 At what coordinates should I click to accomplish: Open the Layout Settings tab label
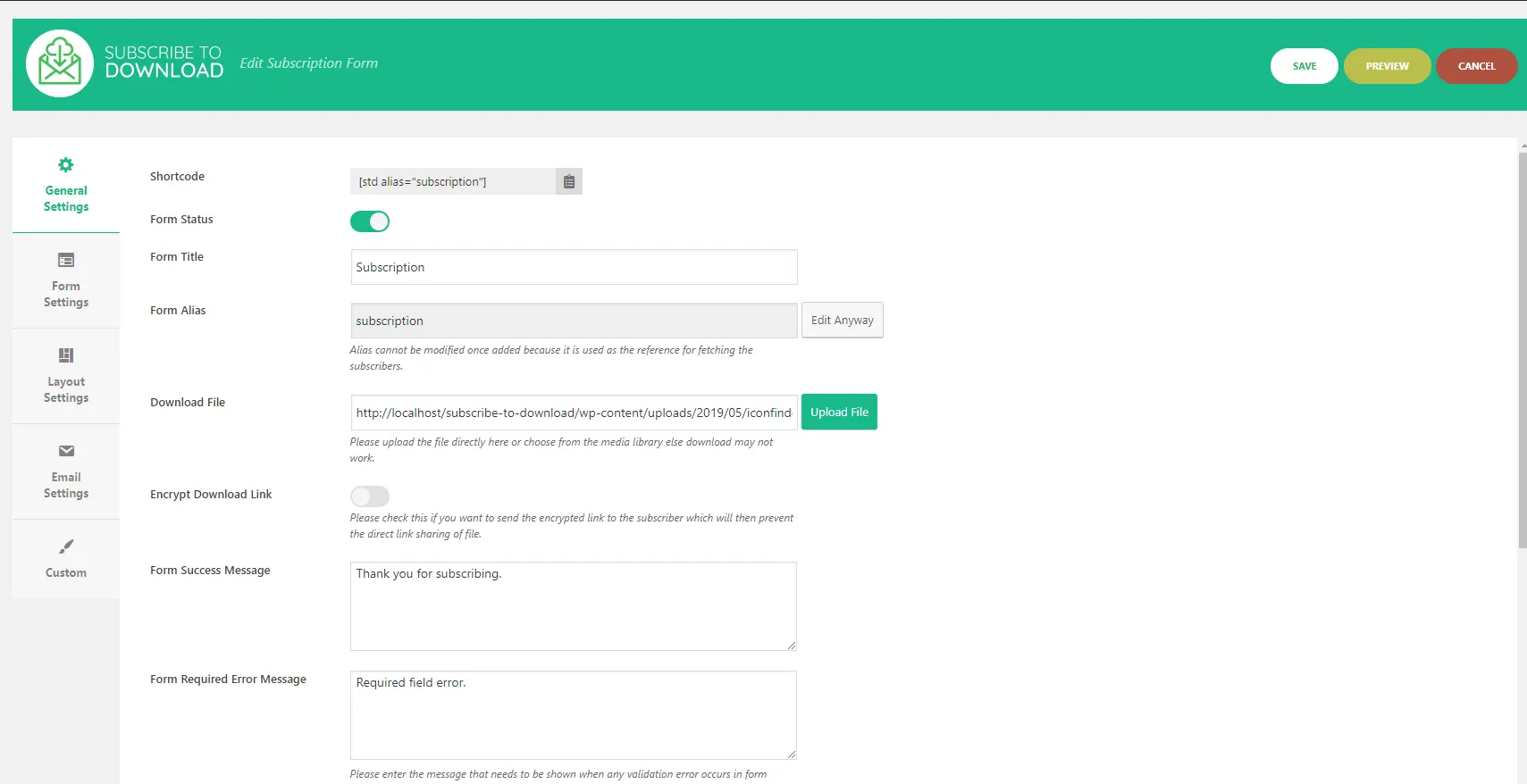66,389
